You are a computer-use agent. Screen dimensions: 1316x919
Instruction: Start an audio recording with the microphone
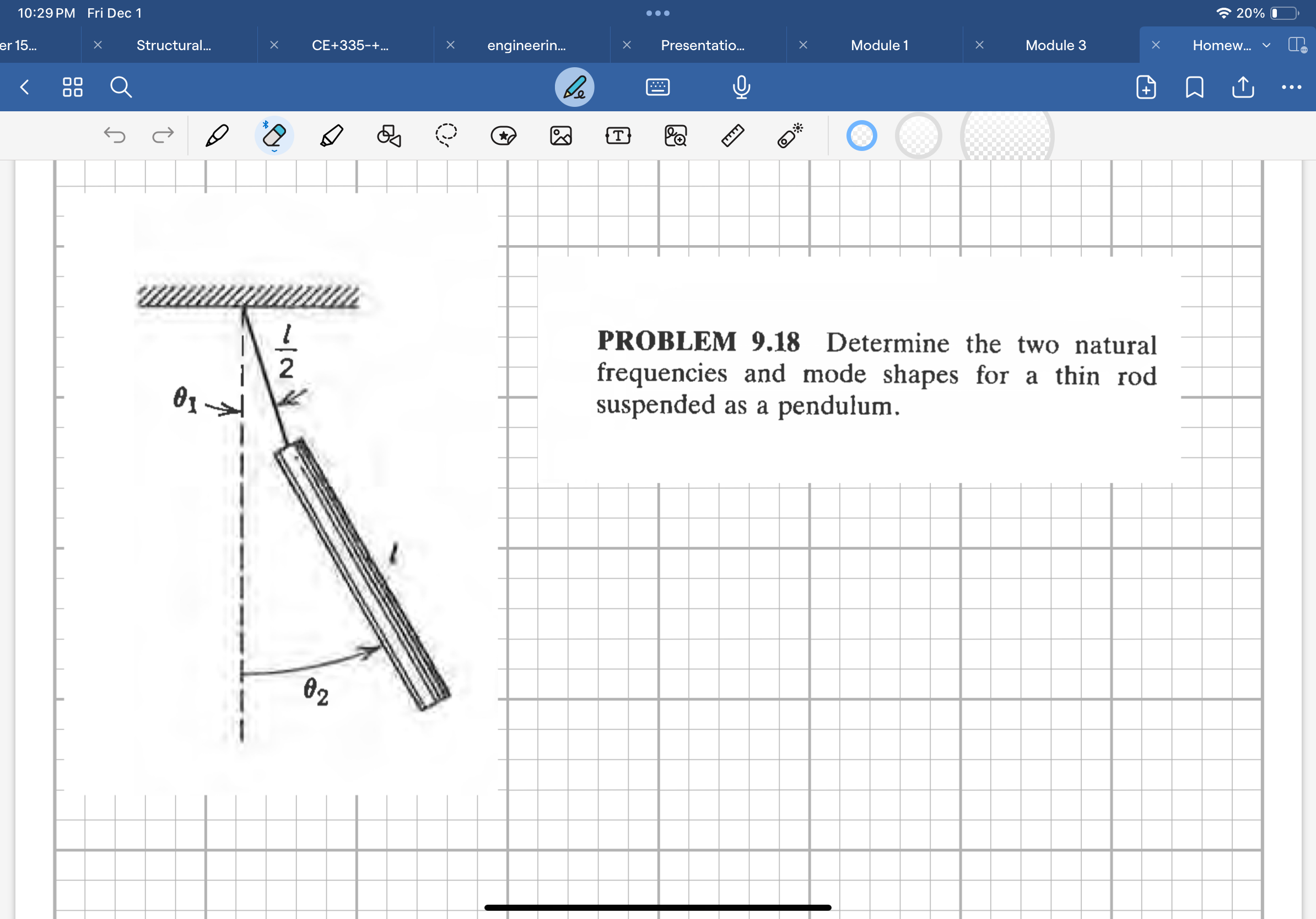(x=741, y=87)
